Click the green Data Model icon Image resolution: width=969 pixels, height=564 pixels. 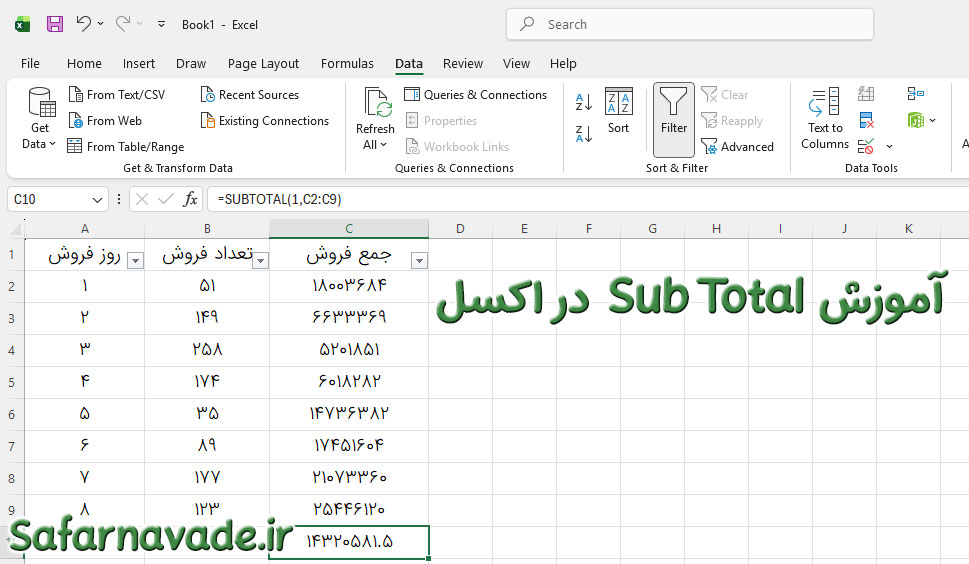[915, 120]
